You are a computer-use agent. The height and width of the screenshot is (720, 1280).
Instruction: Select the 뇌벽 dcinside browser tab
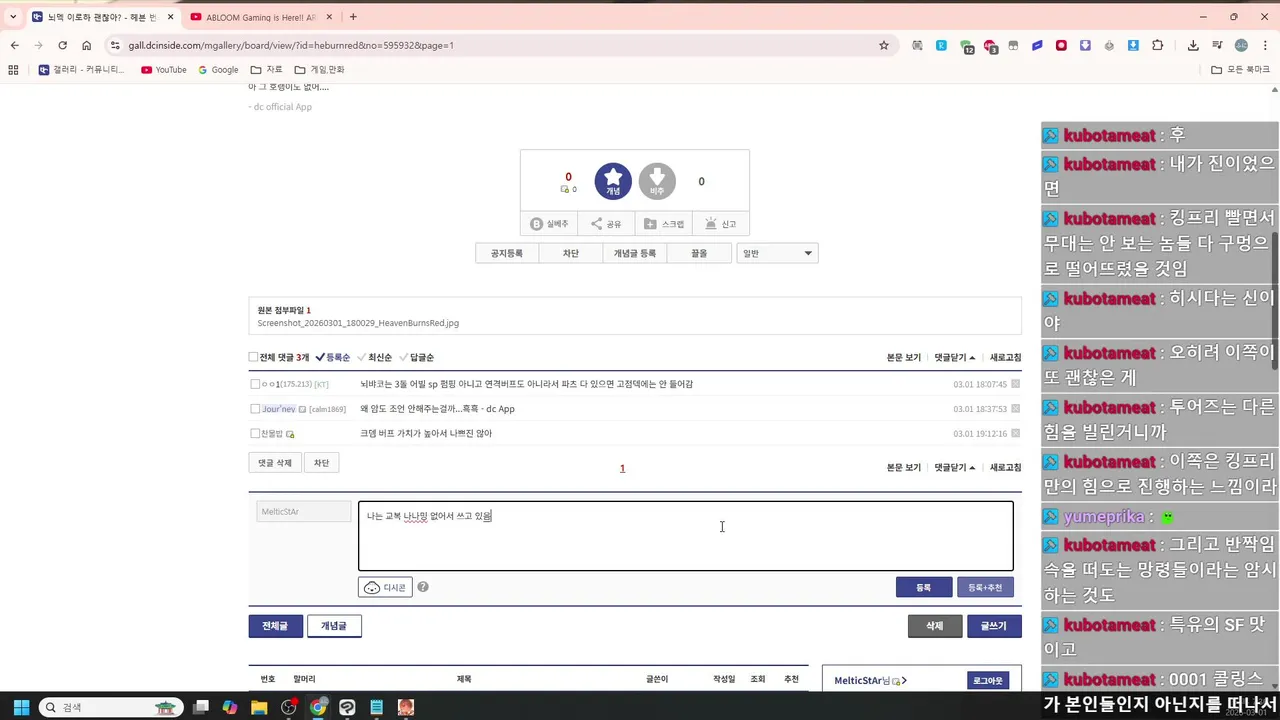[102, 17]
